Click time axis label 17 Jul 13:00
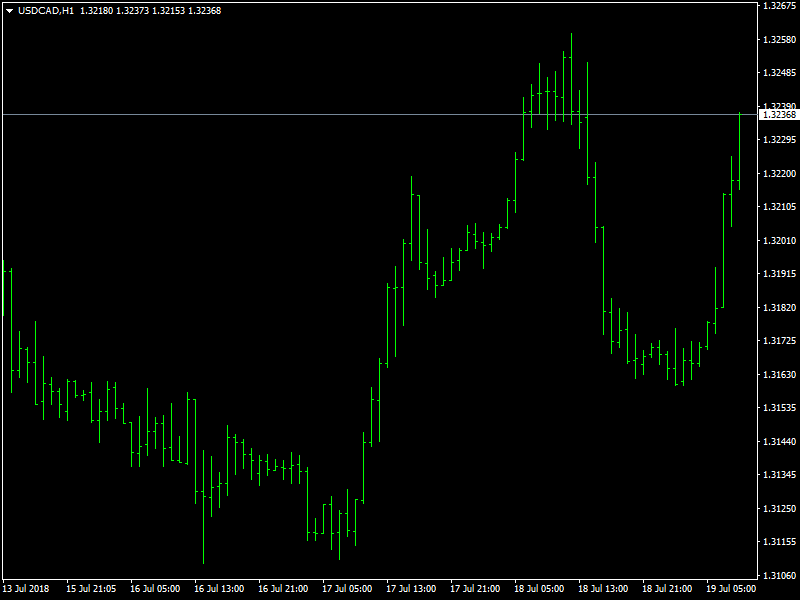800x600 pixels. click(x=411, y=589)
